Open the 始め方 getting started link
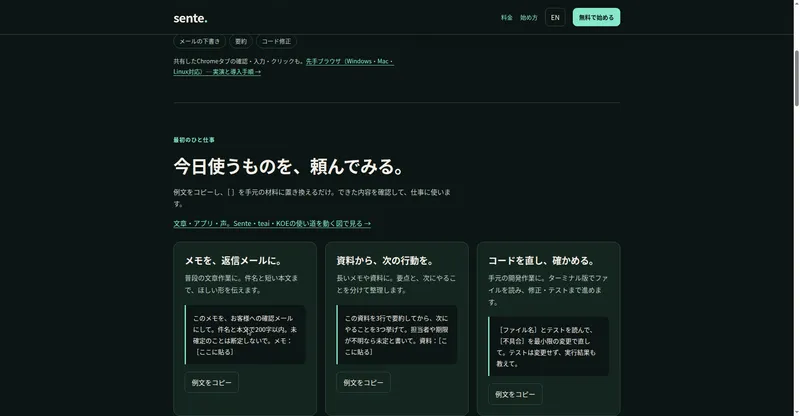 (x=529, y=17)
